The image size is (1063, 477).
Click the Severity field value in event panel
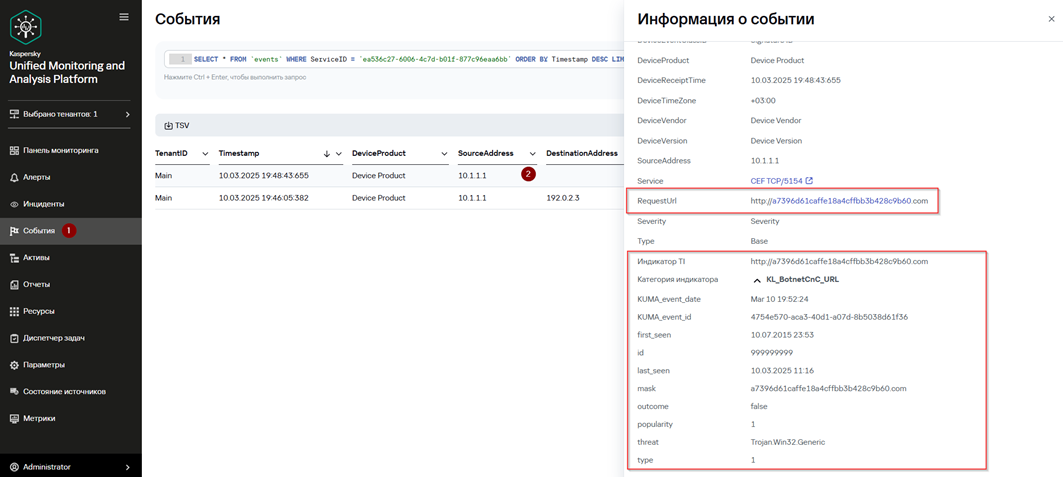click(x=765, y=222)
